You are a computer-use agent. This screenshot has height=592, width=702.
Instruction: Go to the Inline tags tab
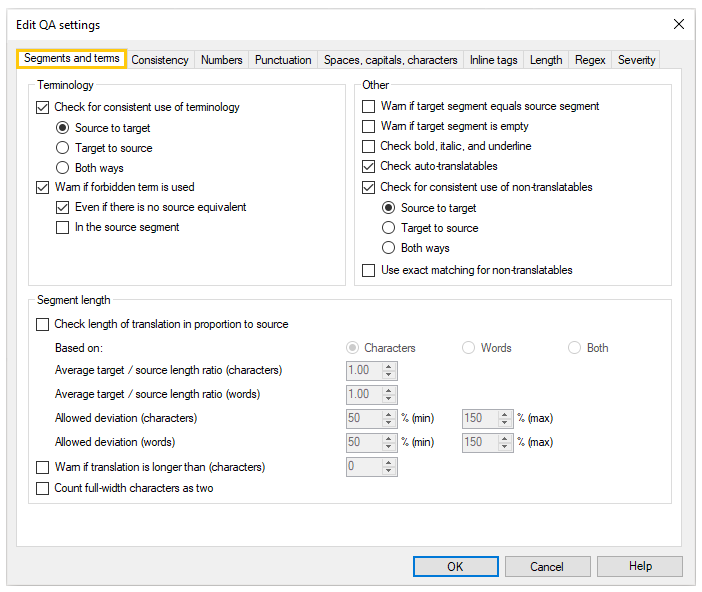click(x=493, y=60)
